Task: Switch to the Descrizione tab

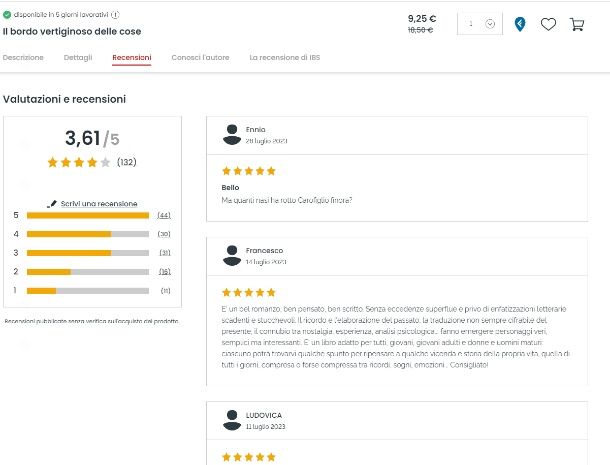Action: point(23,58)
